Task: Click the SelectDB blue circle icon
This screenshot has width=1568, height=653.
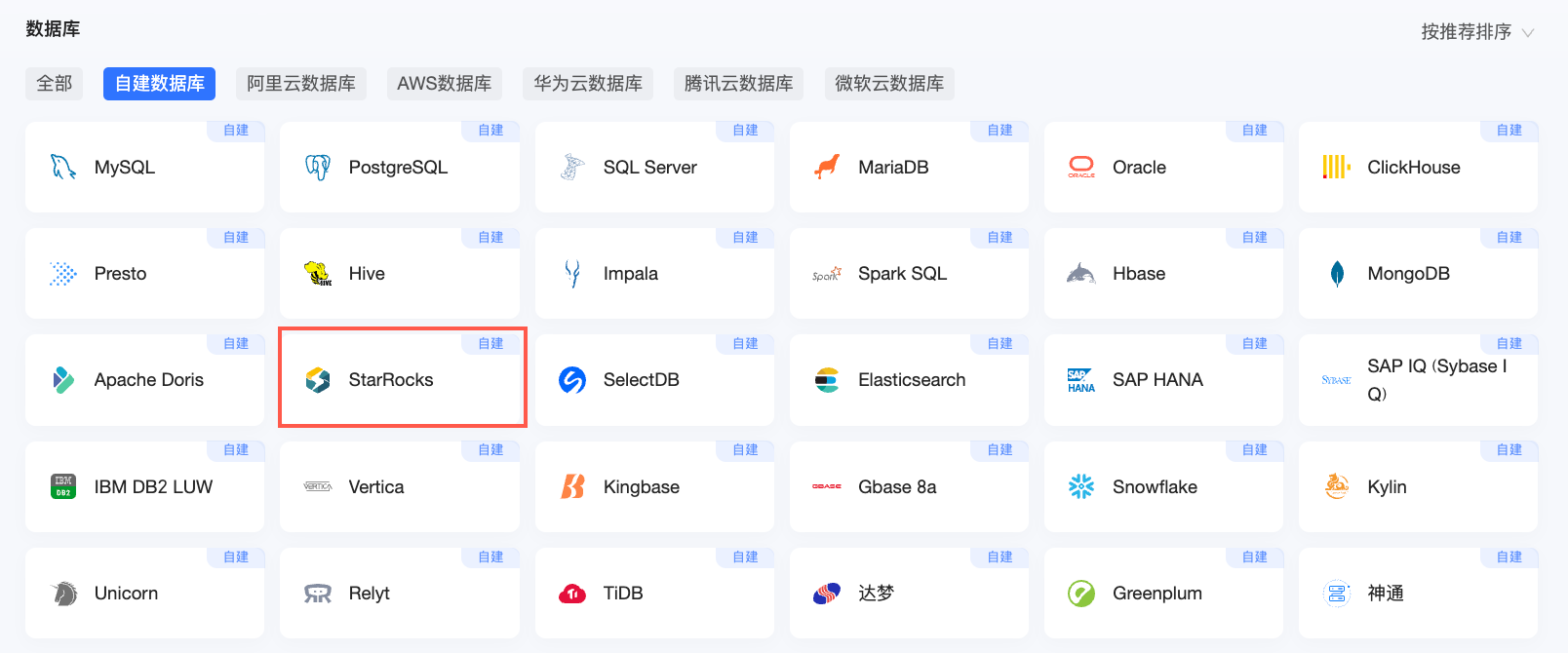Action: tap(572, 380)
